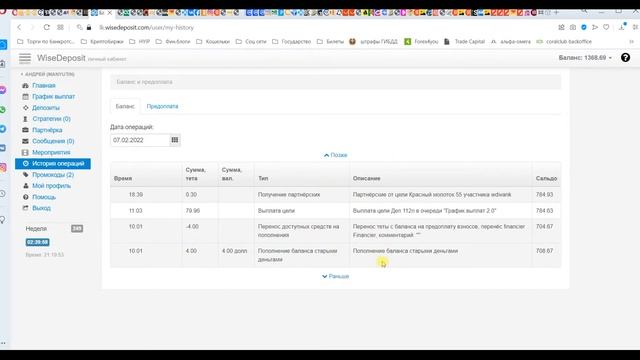The width and height of the screenshot is (640, 360).
Task: Load later operations with Позже
Action: tap(336, 155)
